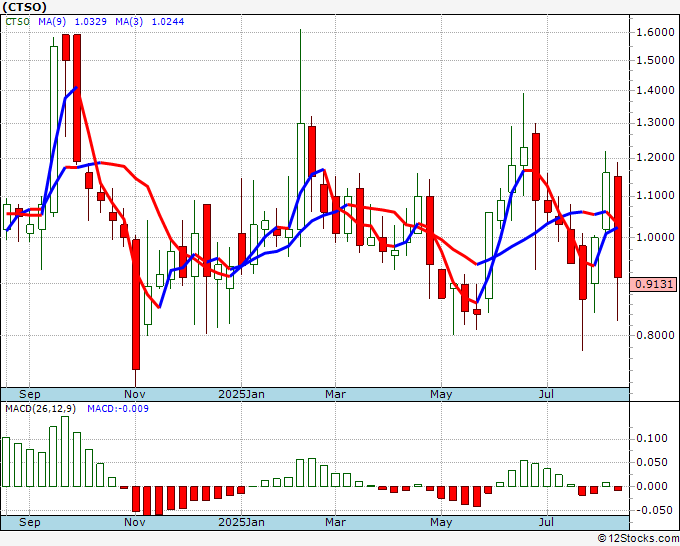Image resolution: width=680 pixels, height=546 pixels.
Task: Click the MACD(26,12,9) indicator label
Action: tap(40, 409)
